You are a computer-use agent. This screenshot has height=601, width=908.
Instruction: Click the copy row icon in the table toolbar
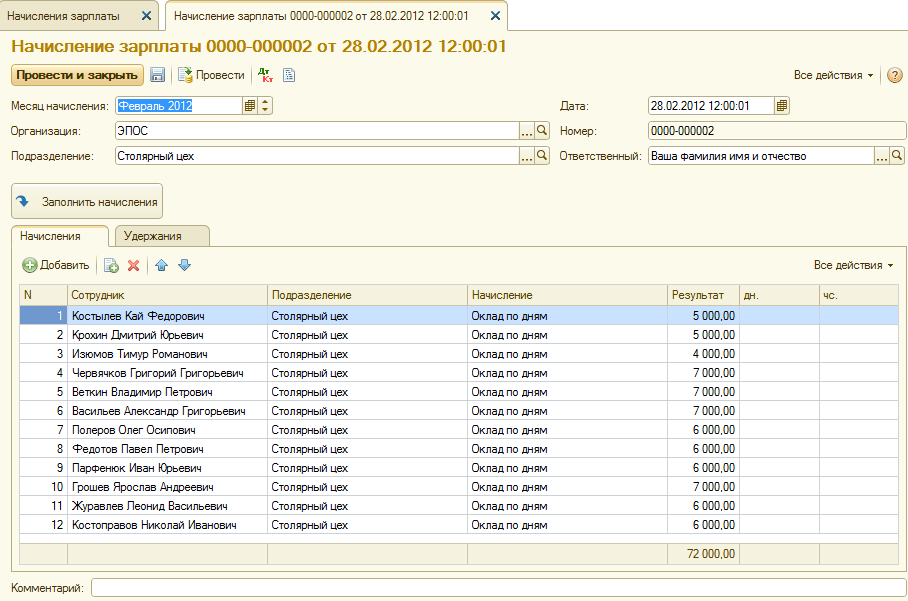point(111,265)
